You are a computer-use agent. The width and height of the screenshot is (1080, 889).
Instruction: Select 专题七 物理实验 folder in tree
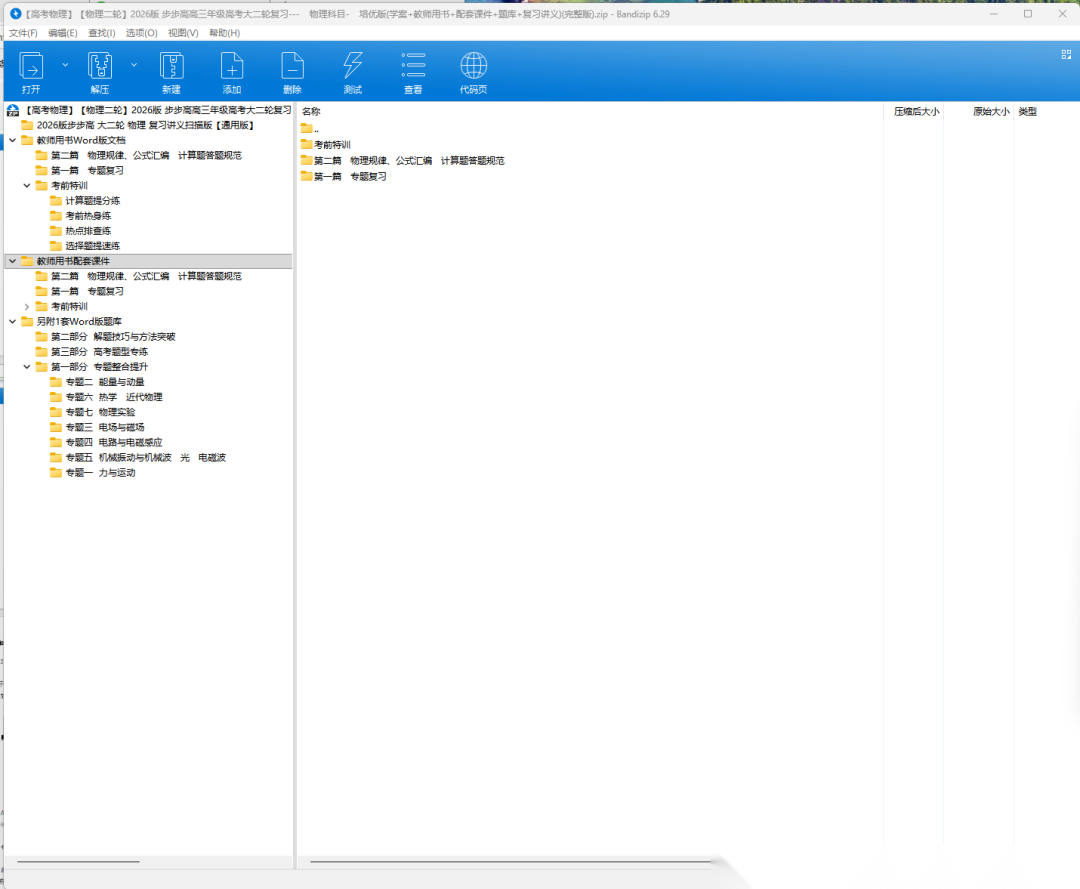click(100, 412)
